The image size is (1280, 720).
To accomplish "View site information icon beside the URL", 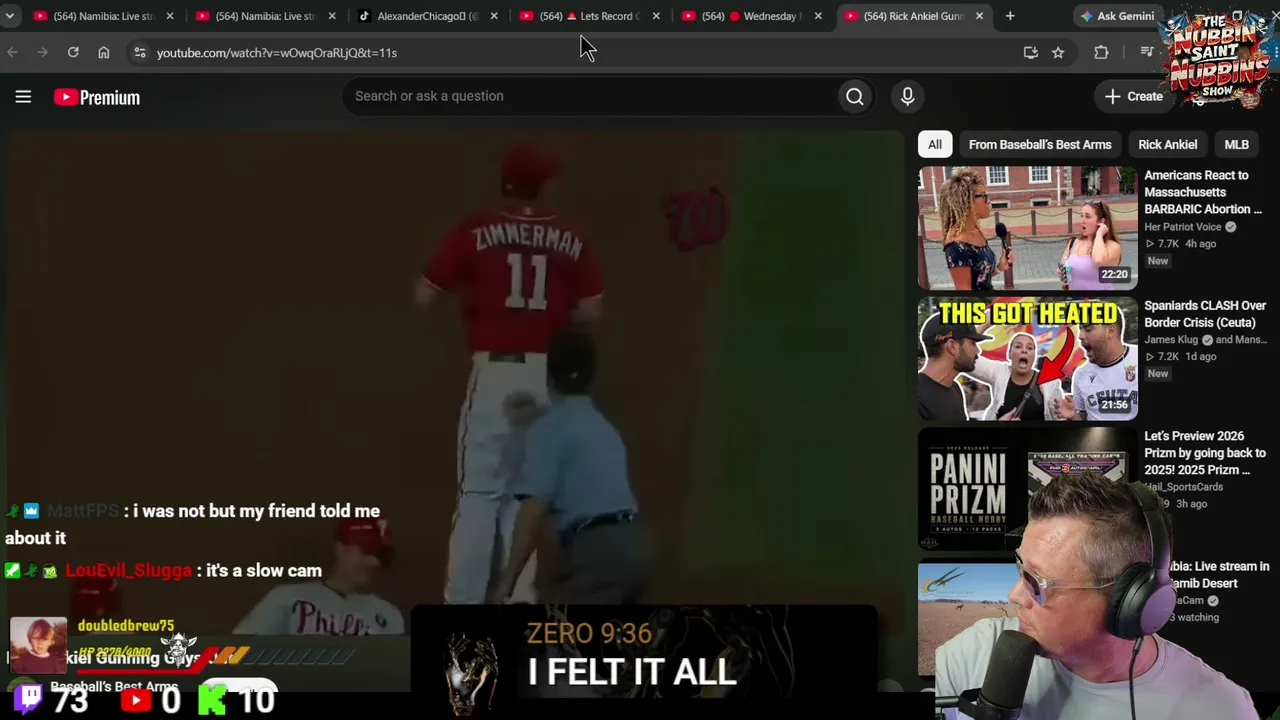I will (139, 52).
